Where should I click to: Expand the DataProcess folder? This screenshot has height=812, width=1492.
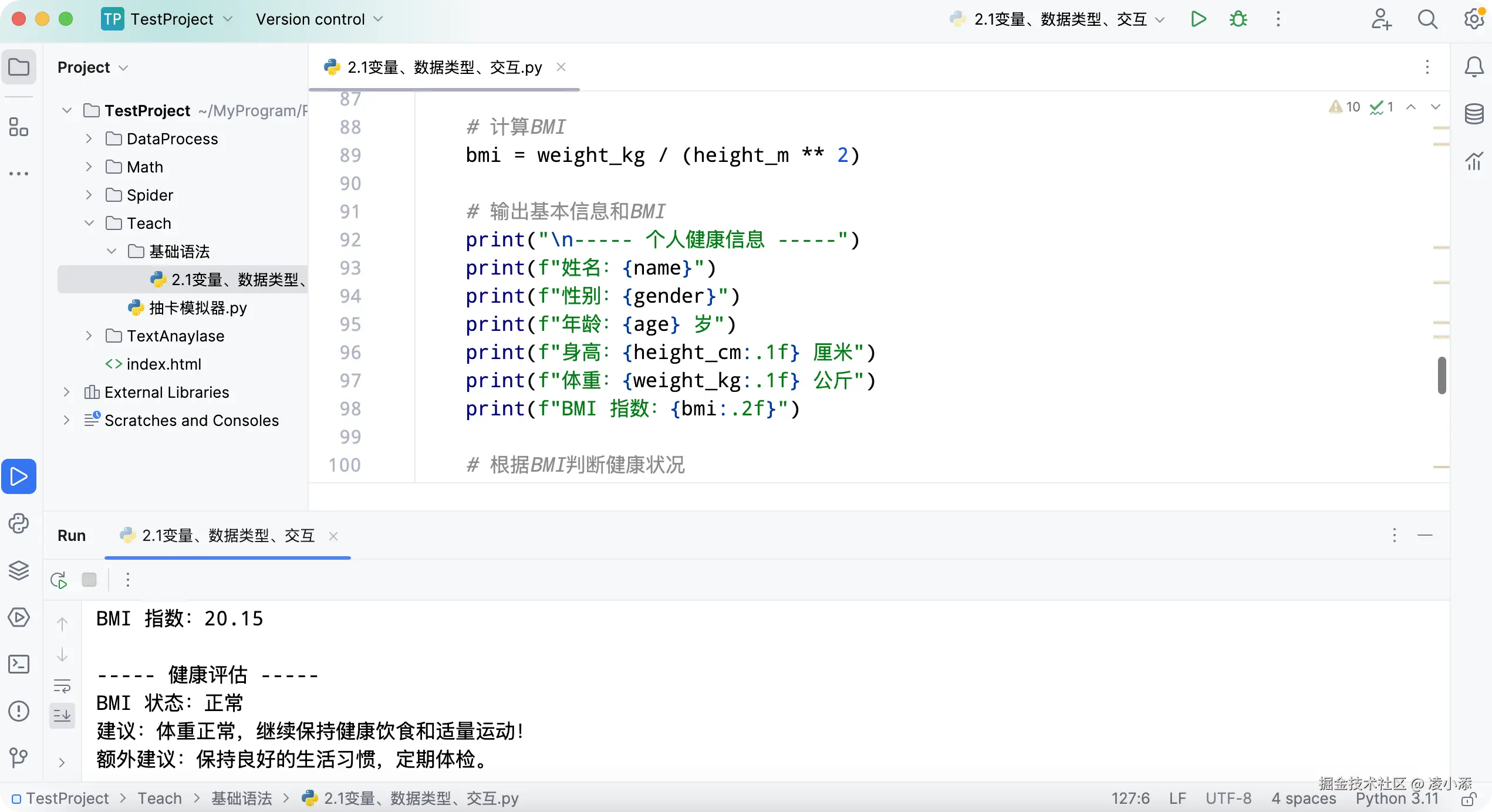[89, 138]
